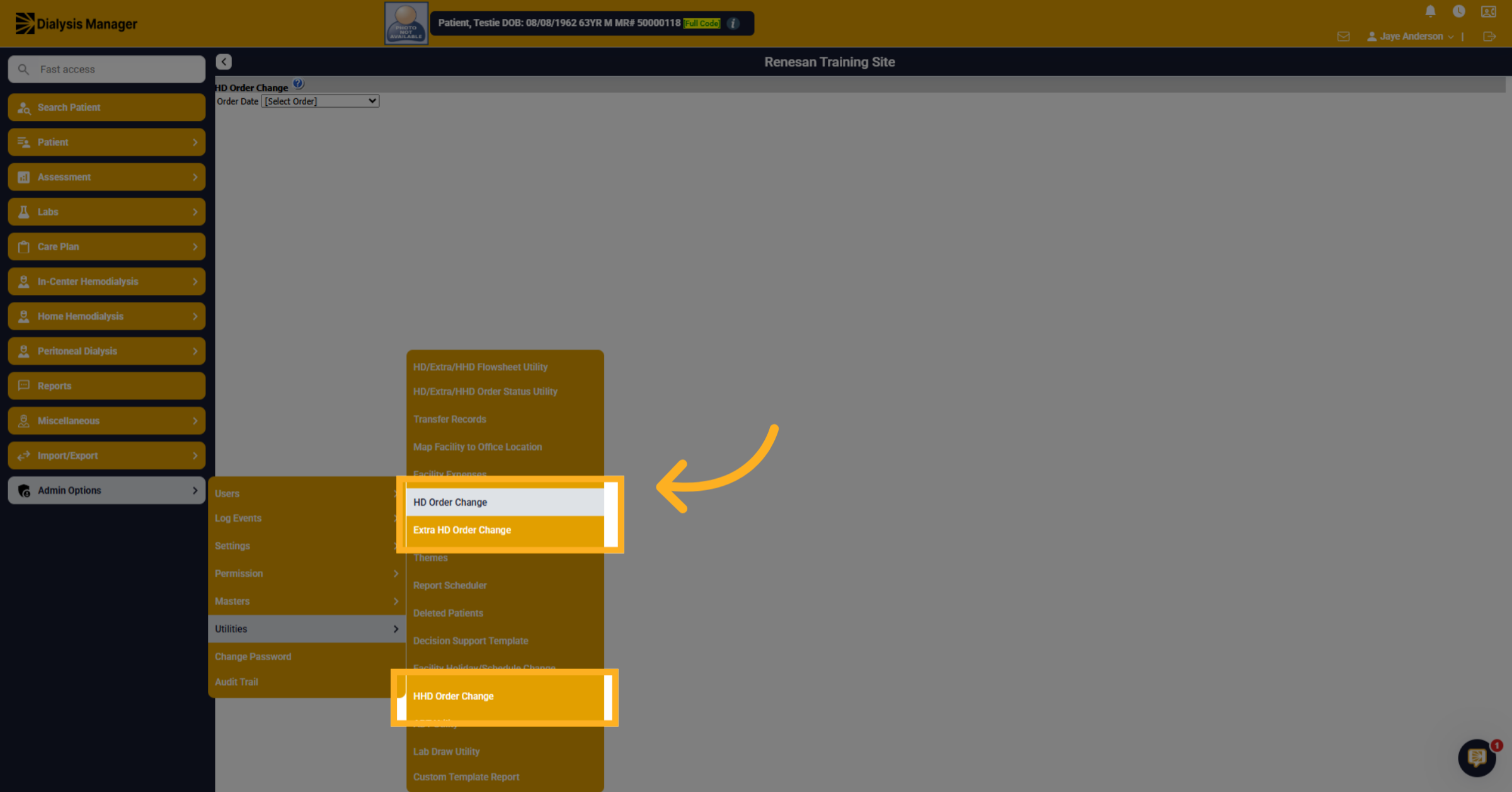This screenshot has width=1512, height=792.
Task: Open Audit Trail
Action: point(307,682)
